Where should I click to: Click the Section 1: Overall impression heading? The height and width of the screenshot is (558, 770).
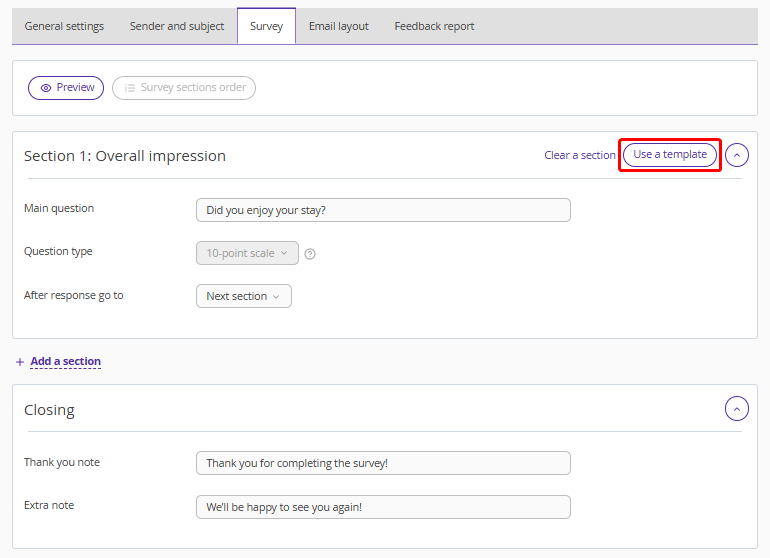[125, 156]
